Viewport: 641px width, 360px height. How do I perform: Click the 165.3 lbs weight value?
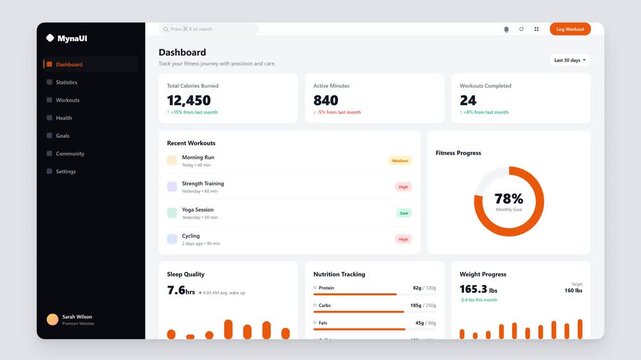click(x=478, y=289)
